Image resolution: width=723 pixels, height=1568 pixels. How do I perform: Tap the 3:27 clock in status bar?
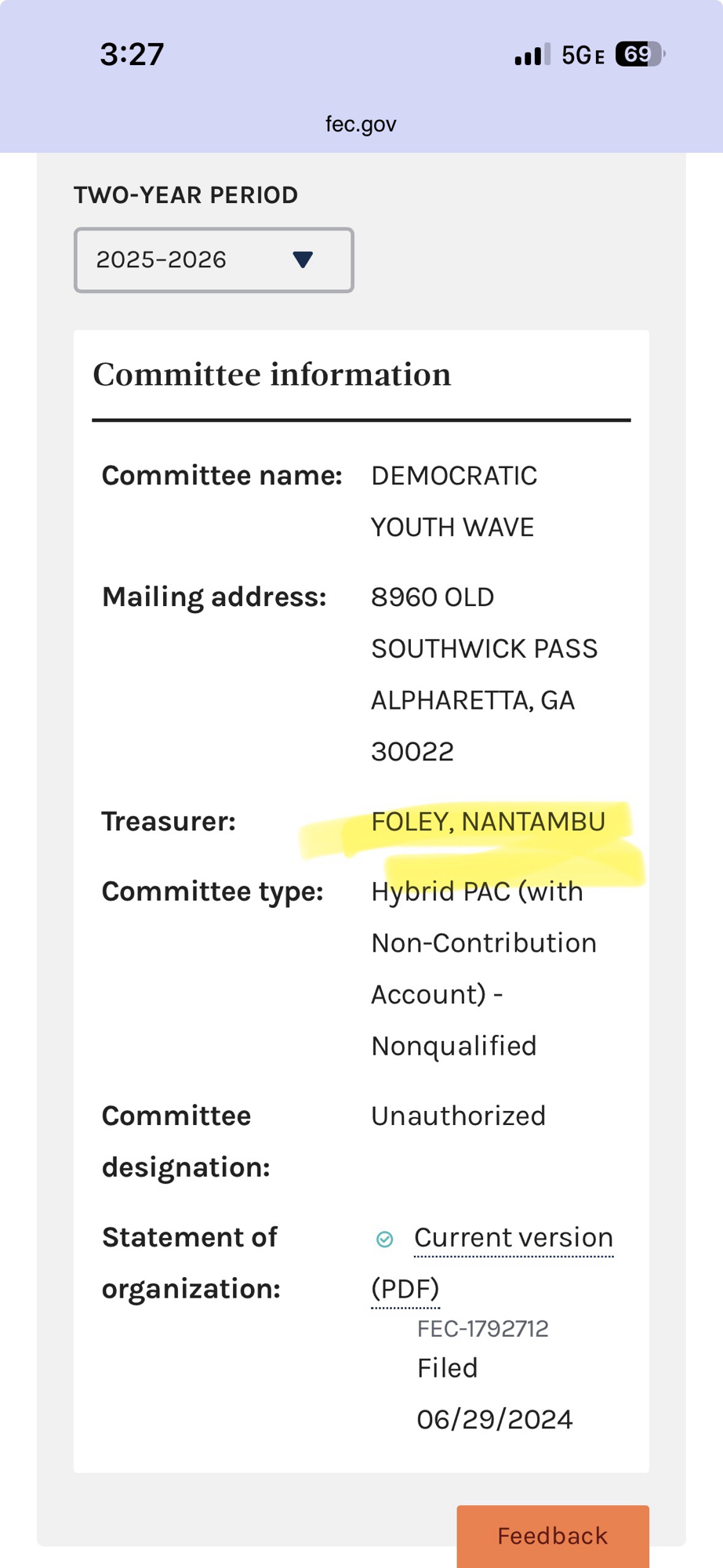132,54
